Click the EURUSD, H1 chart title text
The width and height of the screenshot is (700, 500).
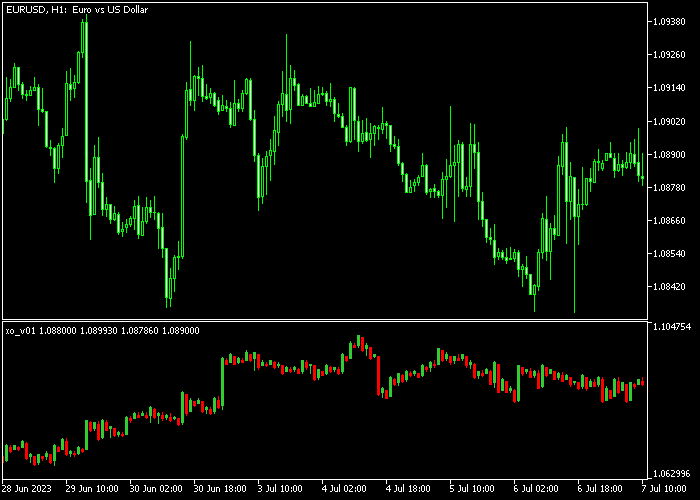coord(77,9)
